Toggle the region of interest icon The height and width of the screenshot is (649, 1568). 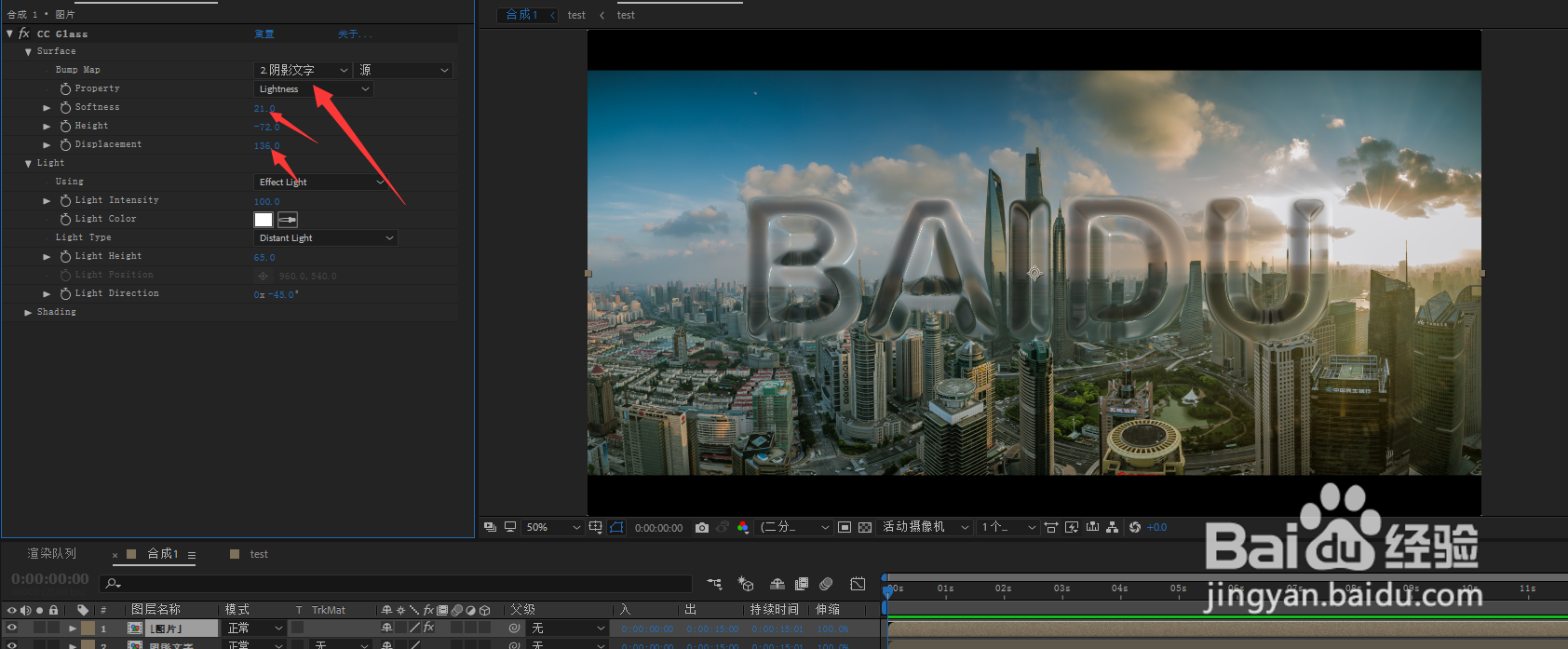tap(845, 527)
